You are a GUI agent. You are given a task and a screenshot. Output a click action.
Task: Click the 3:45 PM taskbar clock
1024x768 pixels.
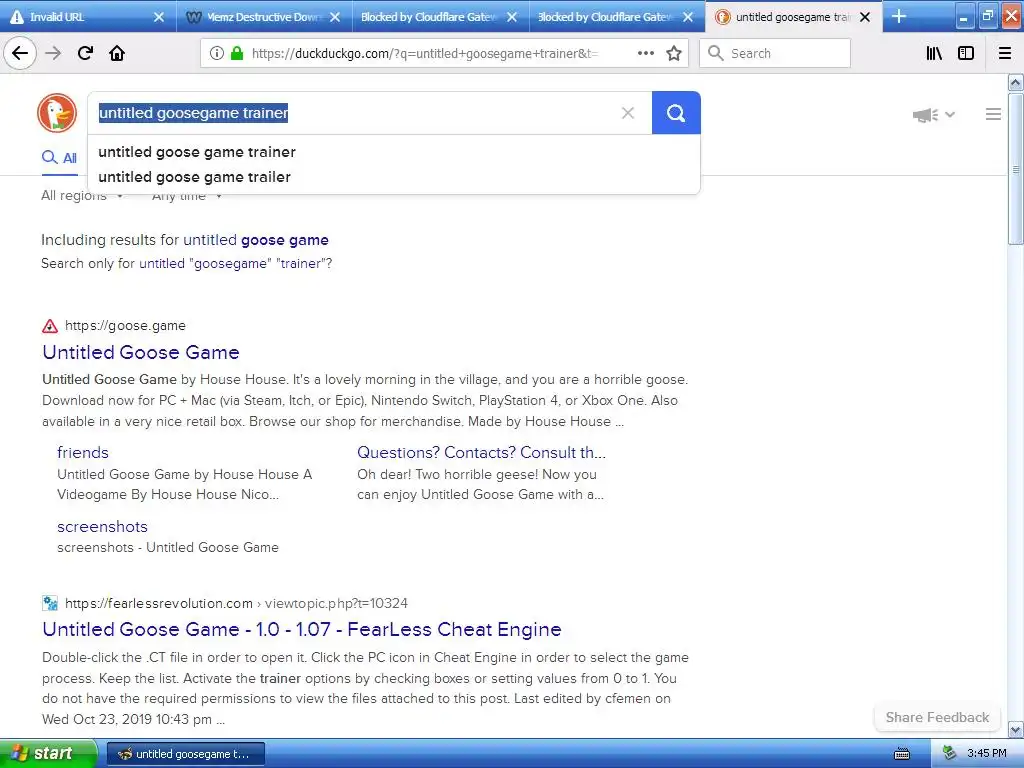(x=986, y=753)
